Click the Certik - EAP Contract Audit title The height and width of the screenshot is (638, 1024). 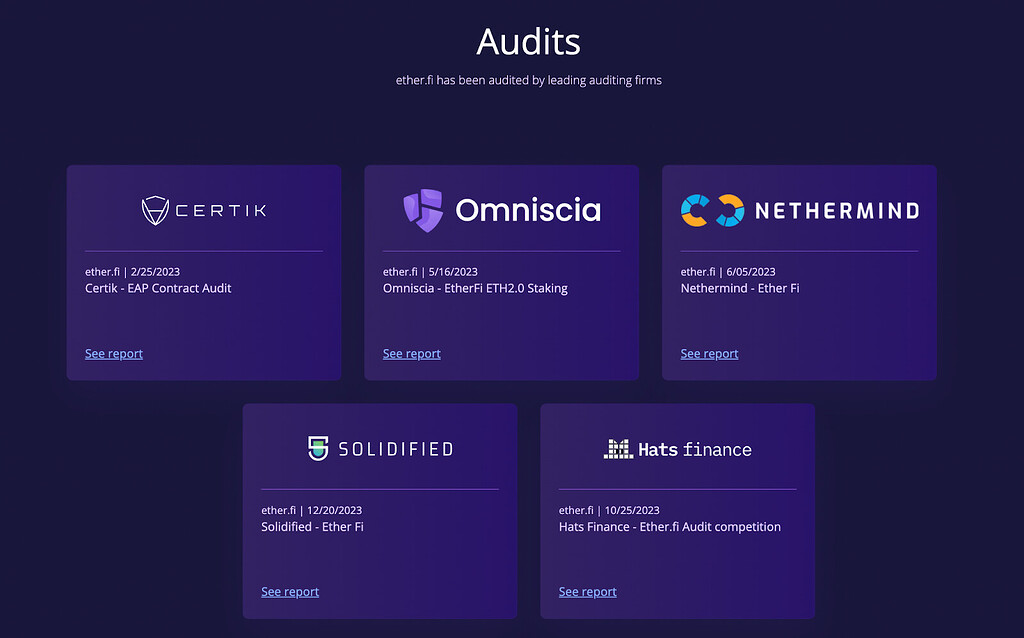click(x=158, y=287)
